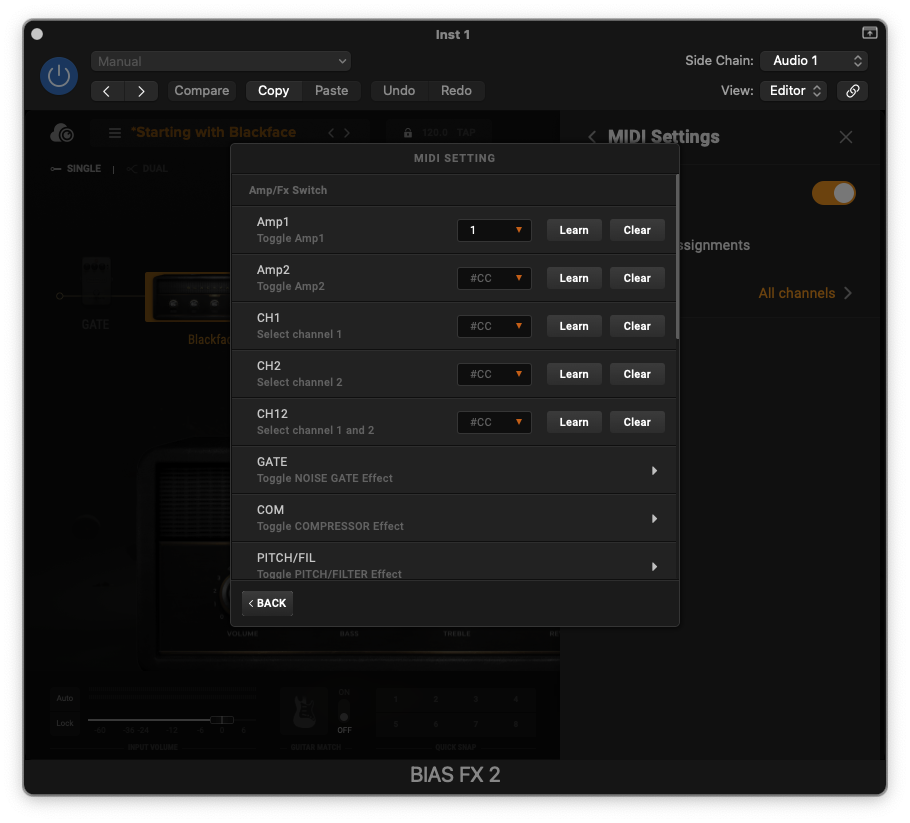Click Clear for Amp1
Viewport: 910px width, 823px height.
(637, 230)
